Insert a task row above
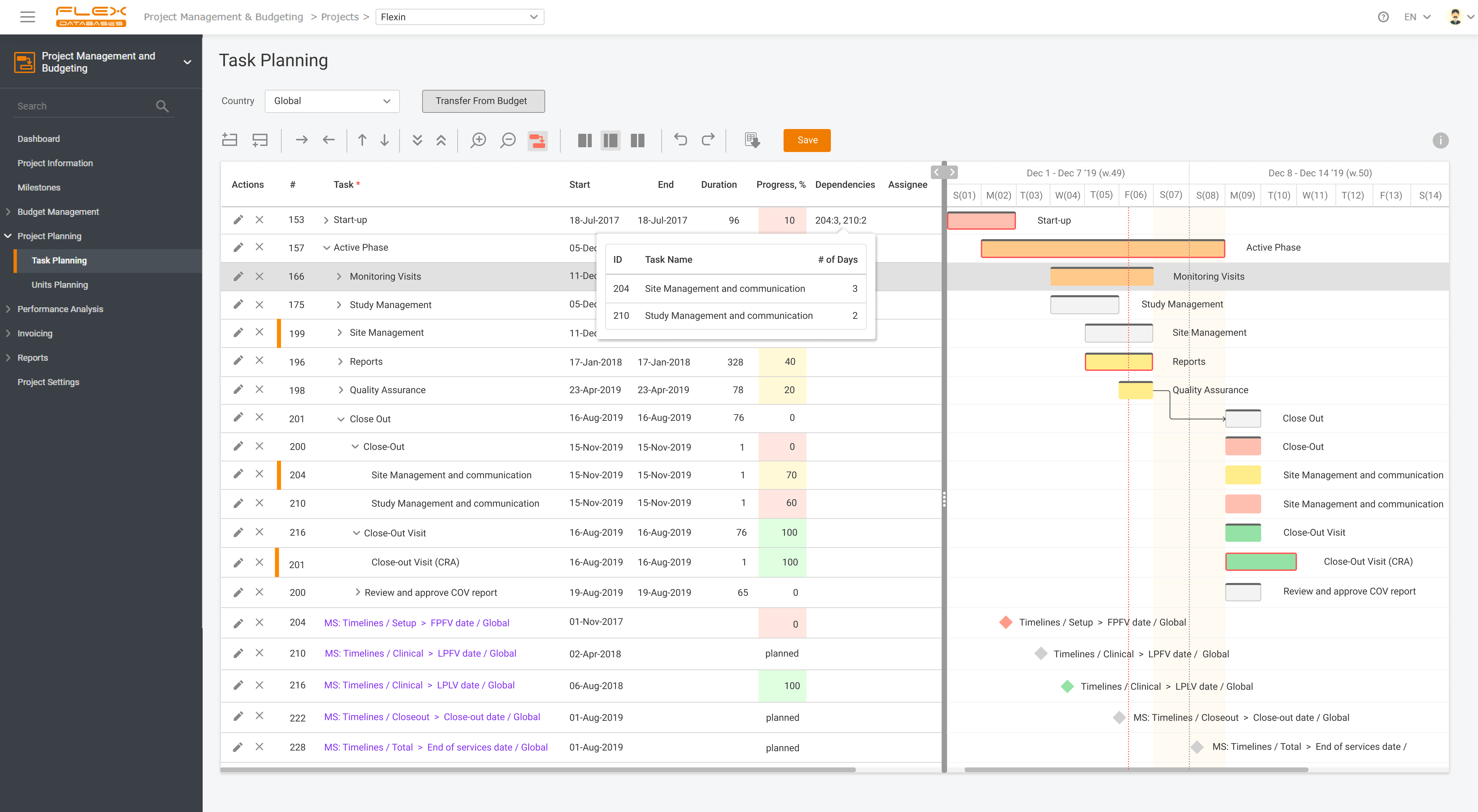 (x=230, y=140)
